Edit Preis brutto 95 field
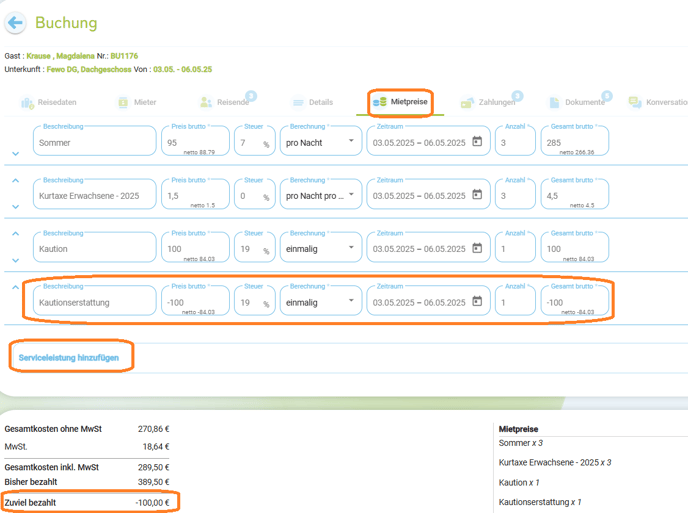Viewport: 688px width, 513px height. [x=195, y=141]
